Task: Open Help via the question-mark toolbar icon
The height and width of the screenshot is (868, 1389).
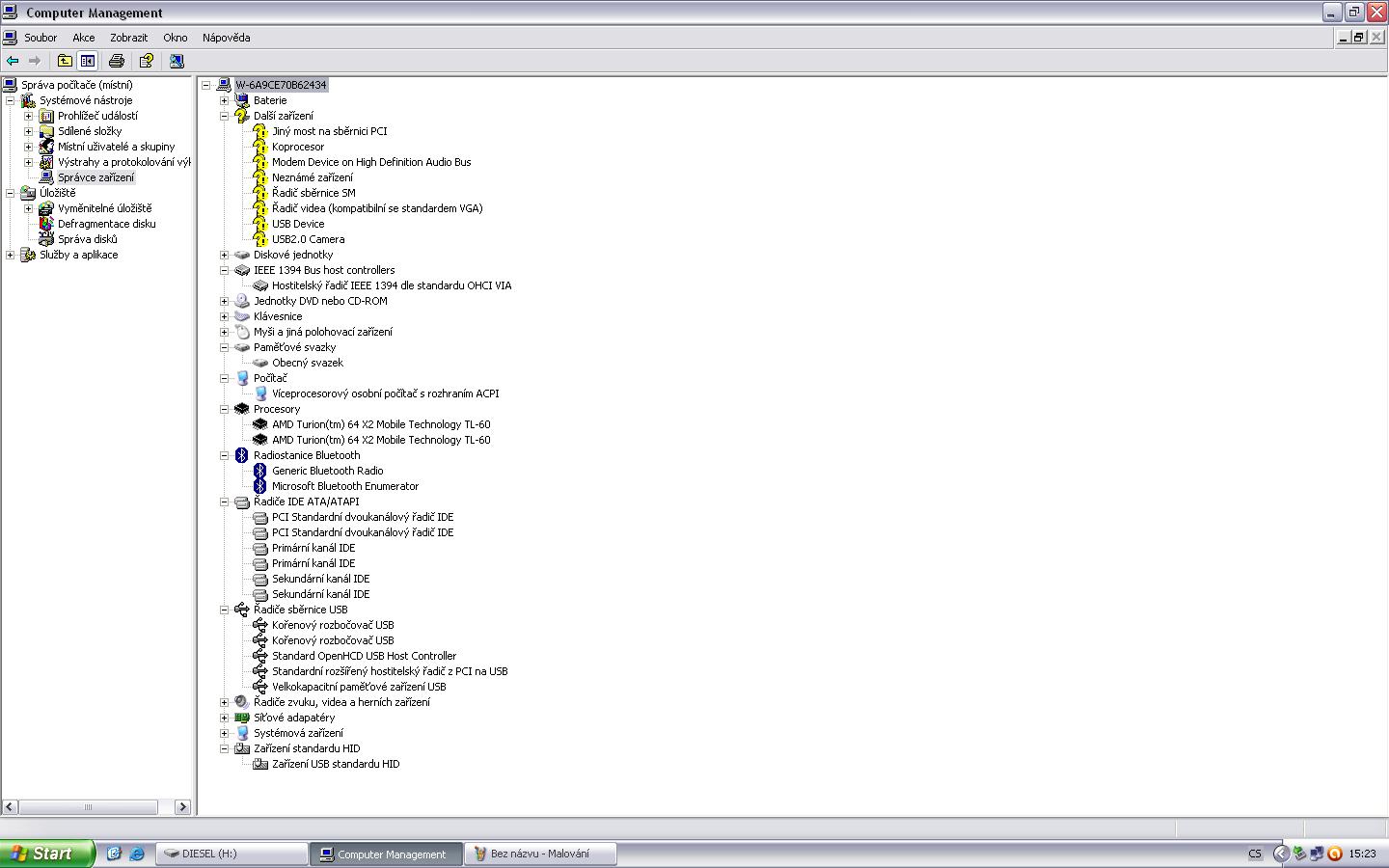Action: pyautogui.click(x=147, y=61)
